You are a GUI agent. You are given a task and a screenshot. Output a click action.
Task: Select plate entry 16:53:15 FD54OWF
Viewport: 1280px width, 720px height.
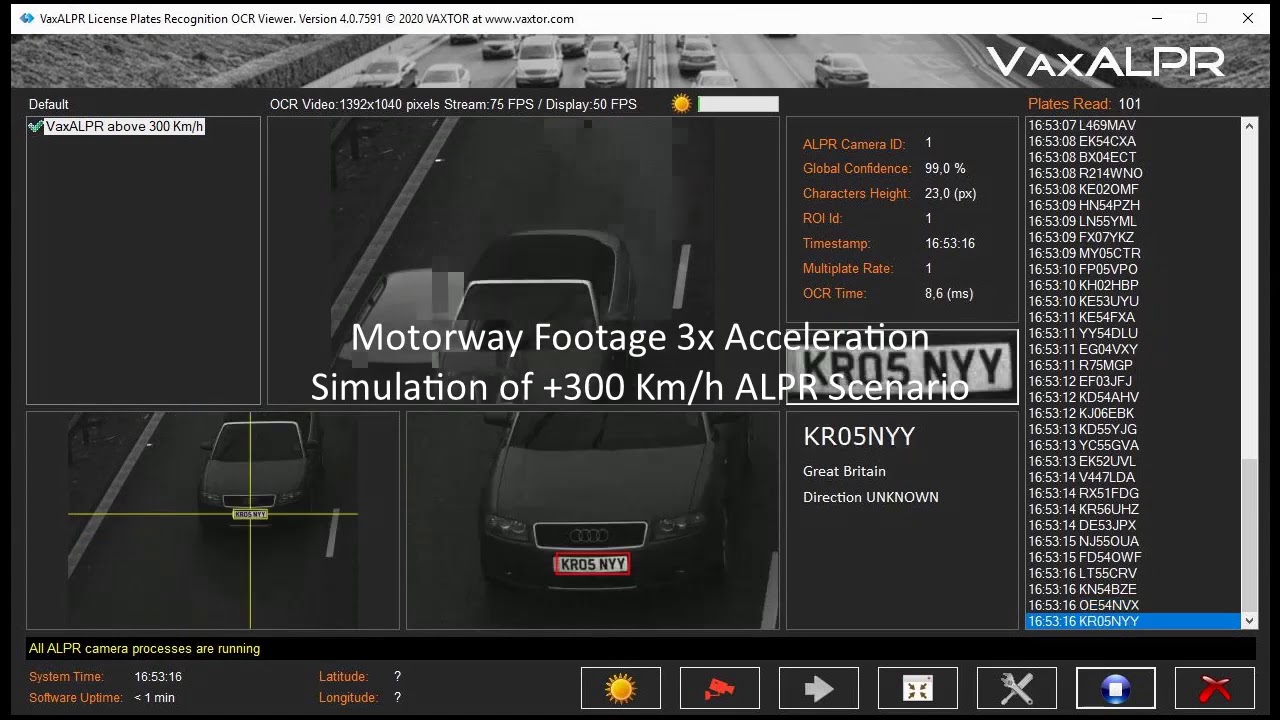(1134, 557)
